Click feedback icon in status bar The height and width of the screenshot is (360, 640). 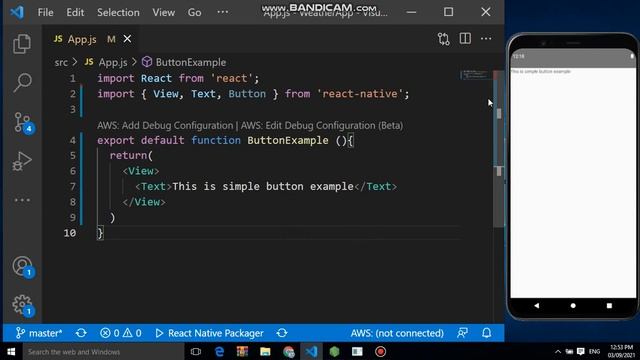point(462,333)
